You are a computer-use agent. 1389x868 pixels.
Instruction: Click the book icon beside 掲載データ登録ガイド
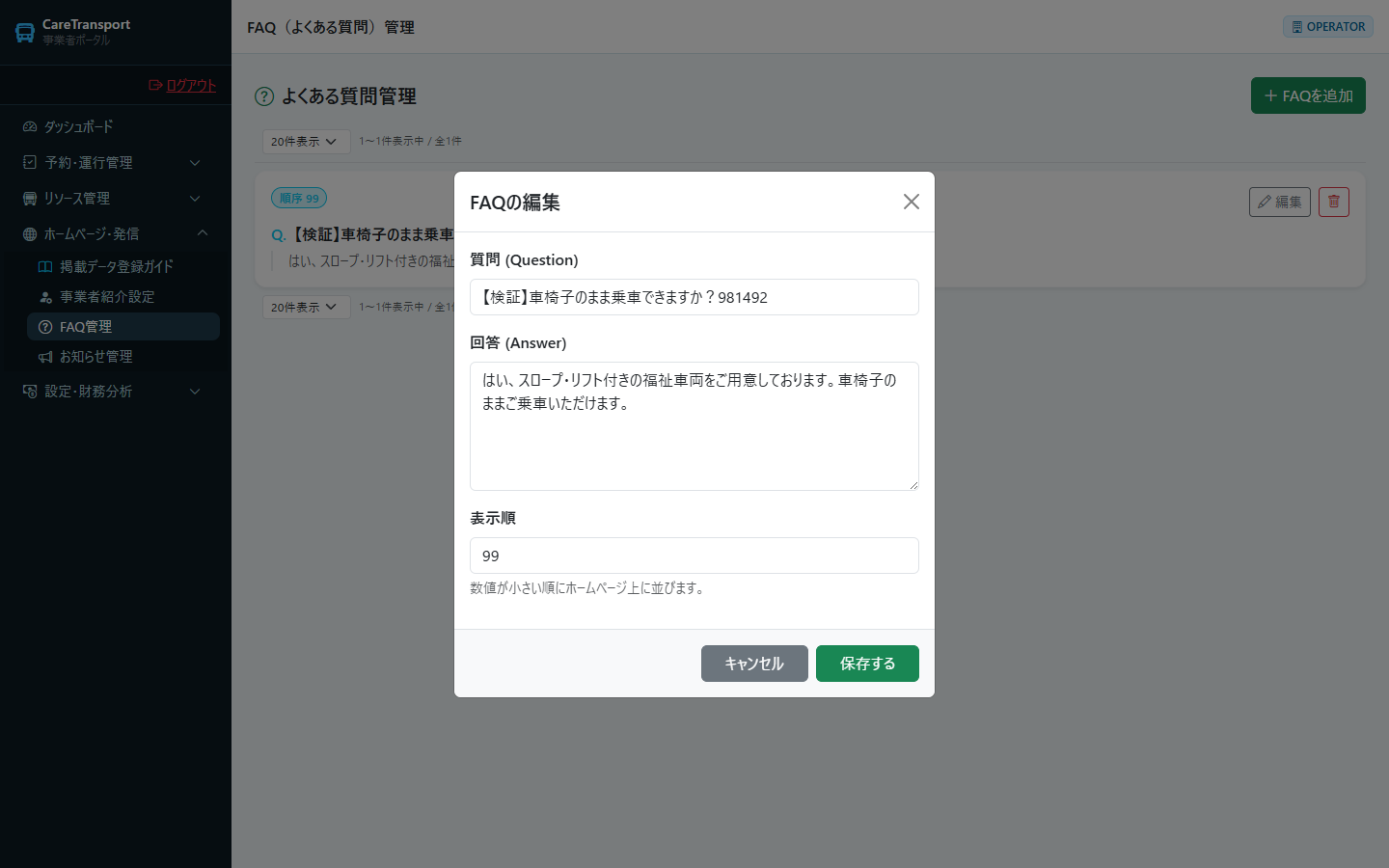pos(45,266)
